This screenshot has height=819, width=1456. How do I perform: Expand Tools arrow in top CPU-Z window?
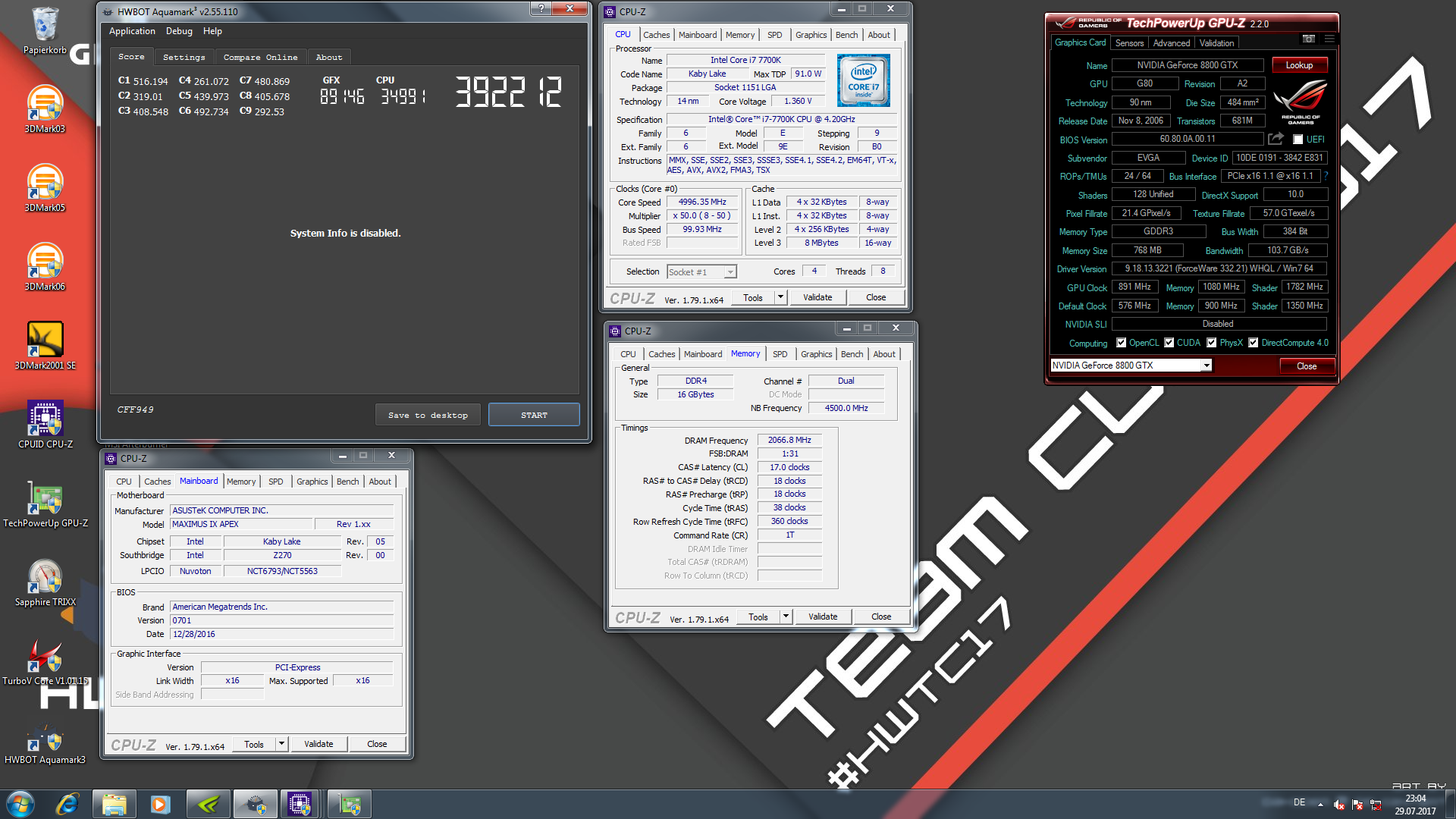click(x=780, y=297)
